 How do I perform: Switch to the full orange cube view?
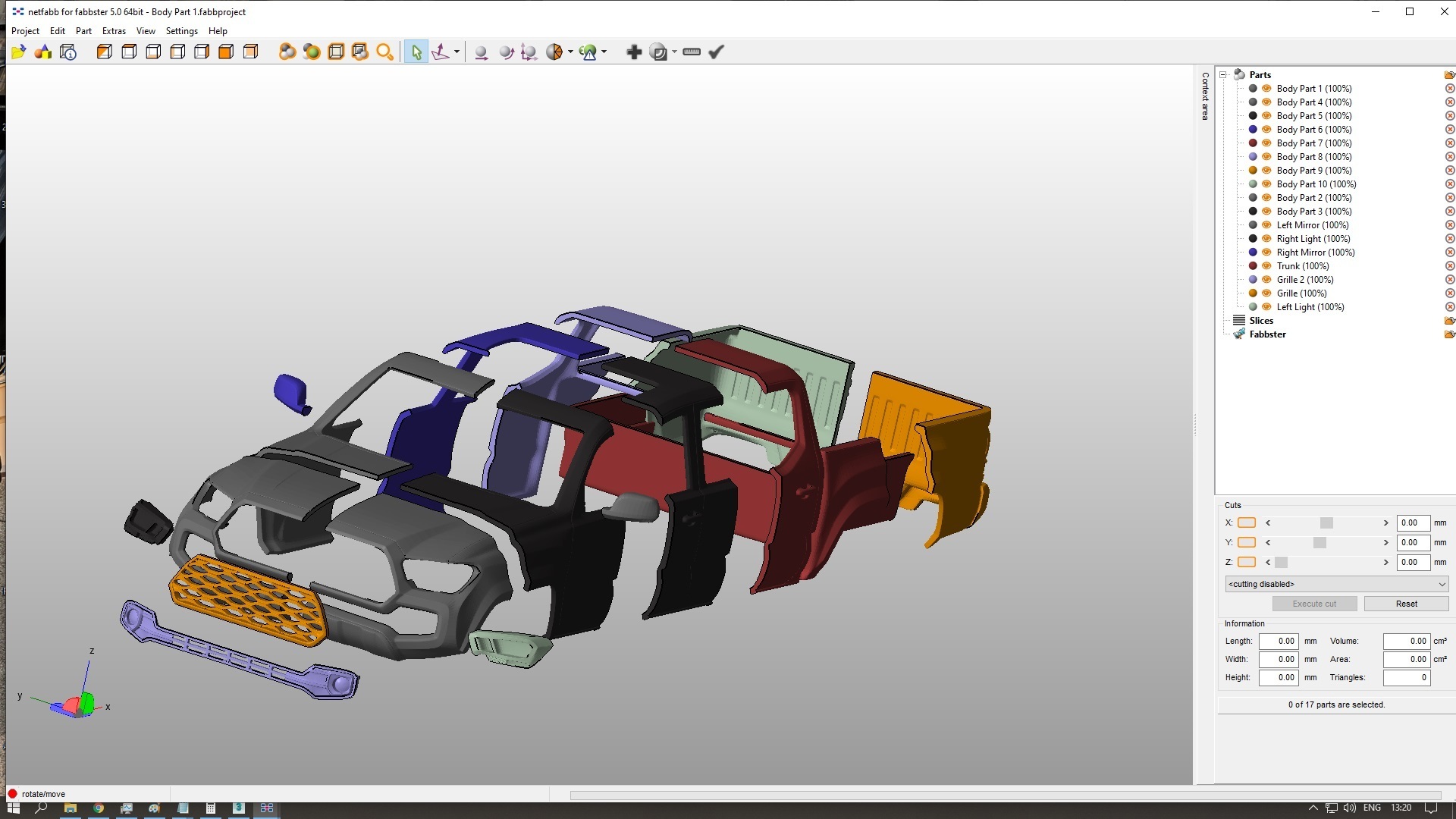coord(226,52)
